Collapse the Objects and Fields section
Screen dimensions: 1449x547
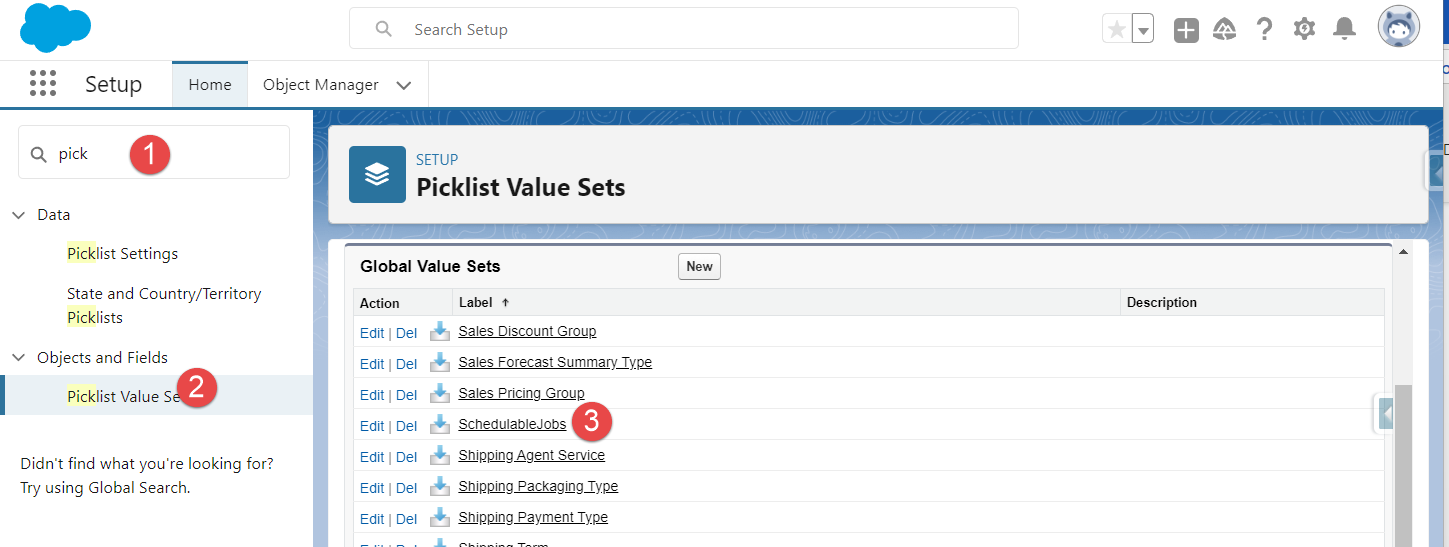point(18,357)
